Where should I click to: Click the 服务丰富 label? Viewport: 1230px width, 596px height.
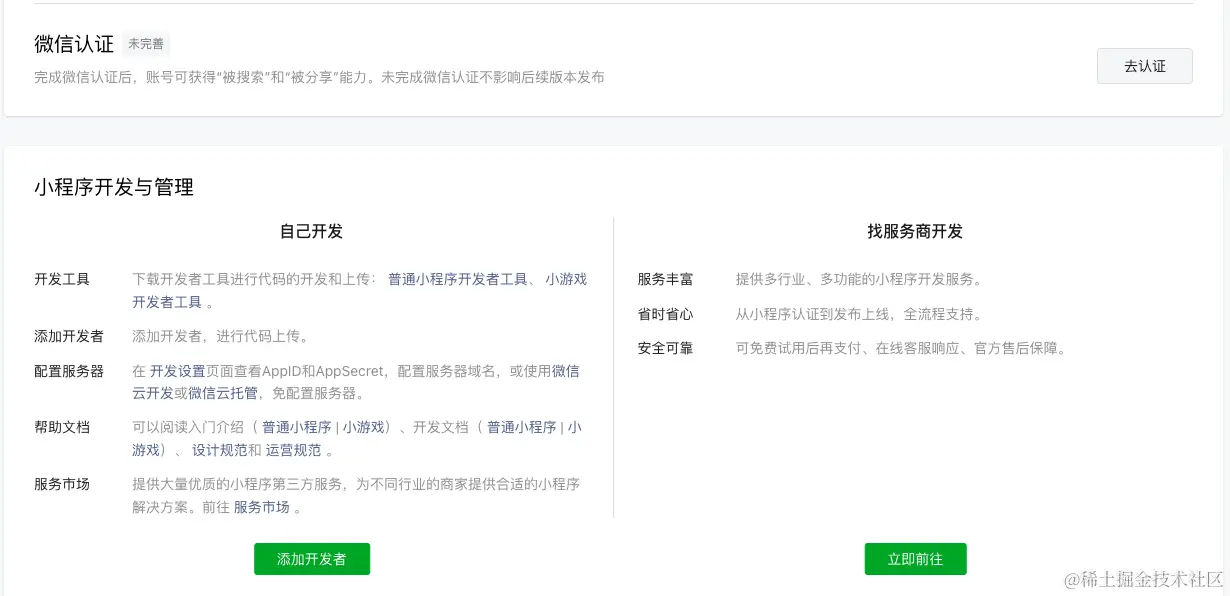666,279
